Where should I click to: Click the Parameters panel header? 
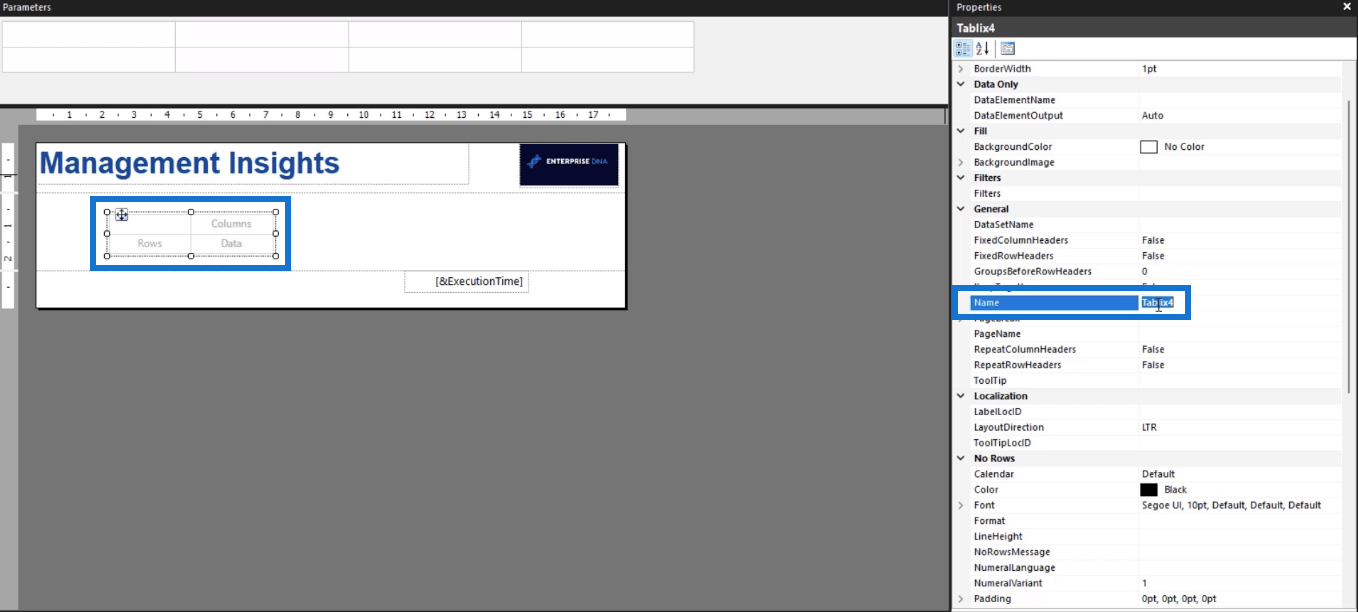pyautogui.click(x=474, y=7)
